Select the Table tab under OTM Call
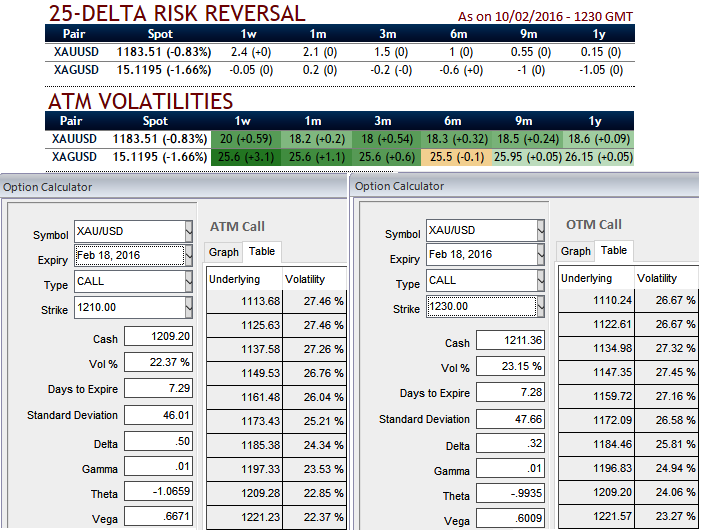 [614, 250]
